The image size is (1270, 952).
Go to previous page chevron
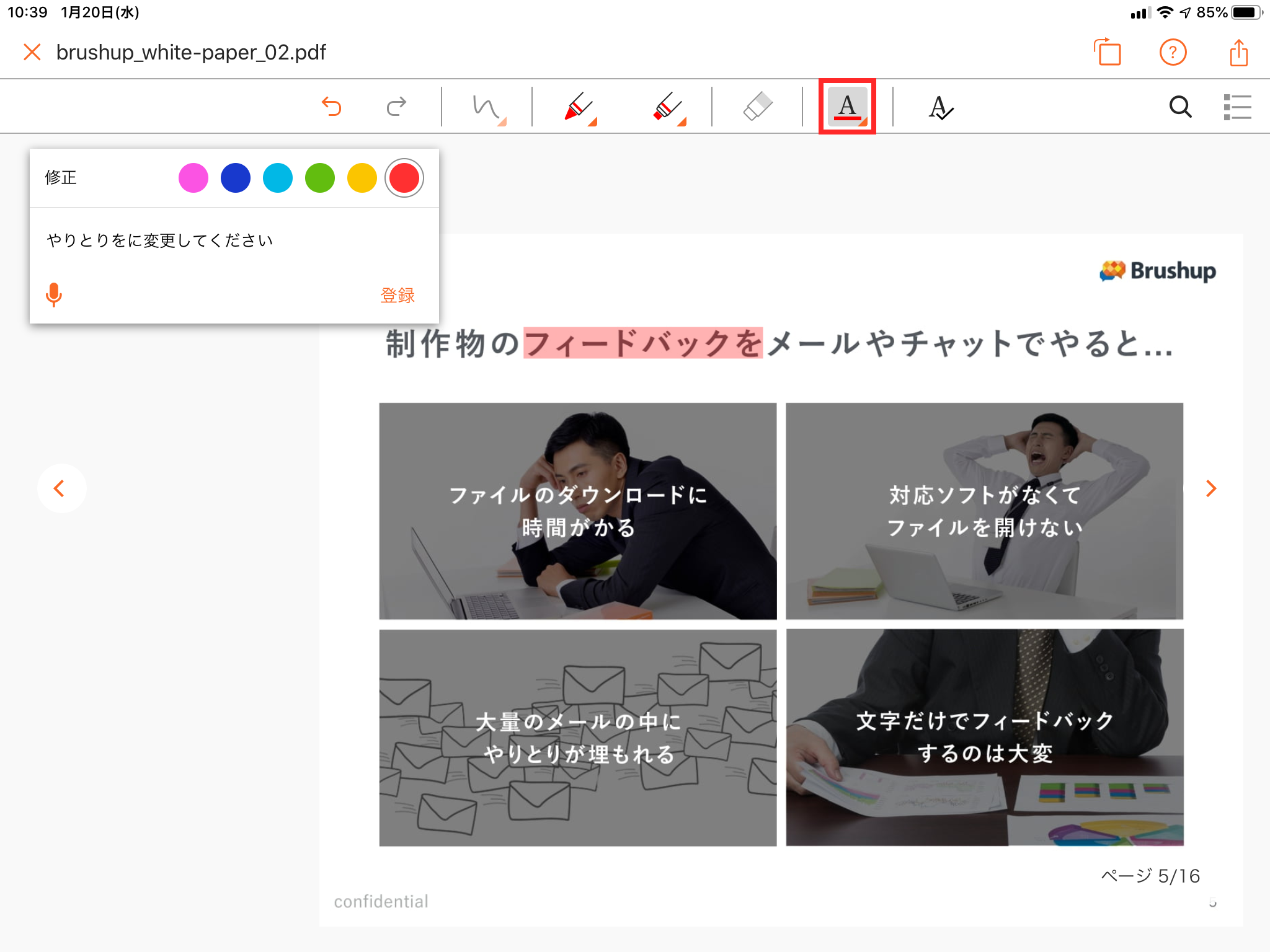pos(60,488)
